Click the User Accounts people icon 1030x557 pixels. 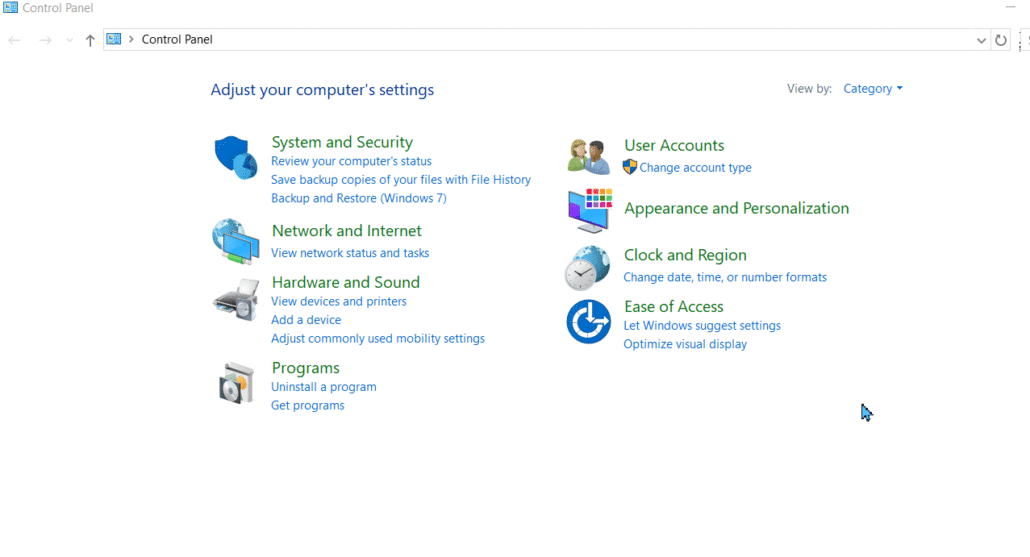589,157
